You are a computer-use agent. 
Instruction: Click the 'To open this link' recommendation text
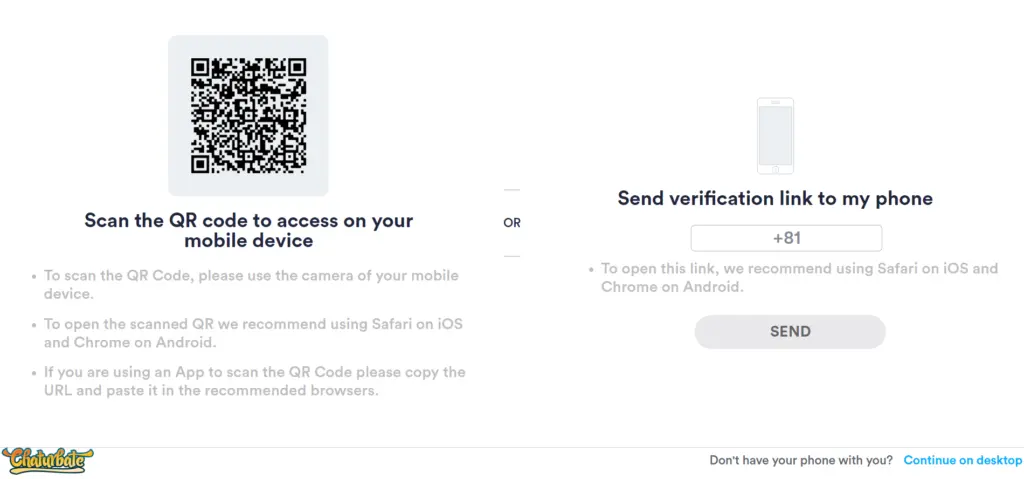[x=799, y=277]
